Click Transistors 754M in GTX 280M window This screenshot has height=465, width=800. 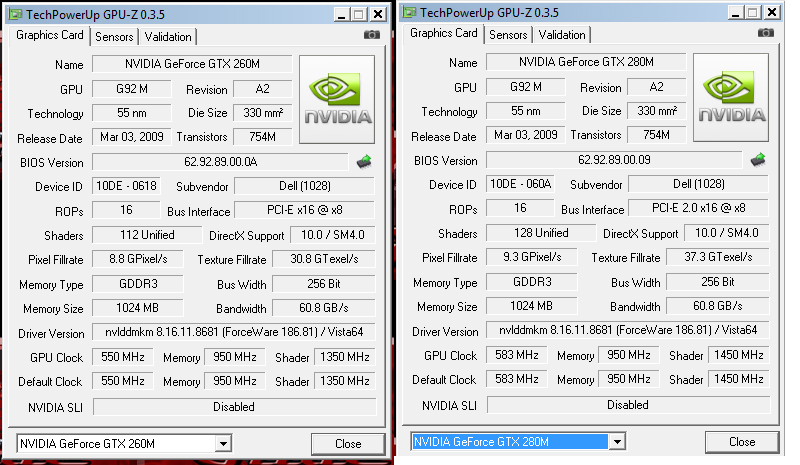click(x=657, y=135)
